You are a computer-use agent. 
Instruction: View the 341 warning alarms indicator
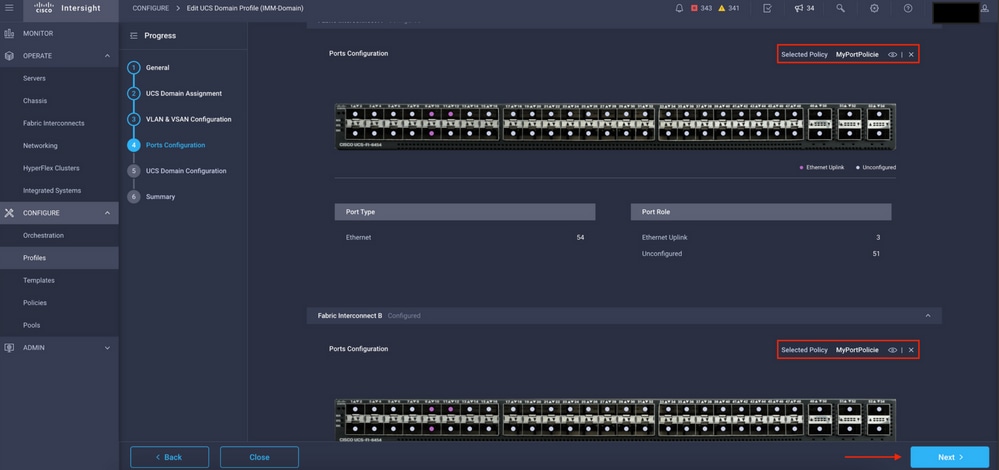tap(729, 8)
